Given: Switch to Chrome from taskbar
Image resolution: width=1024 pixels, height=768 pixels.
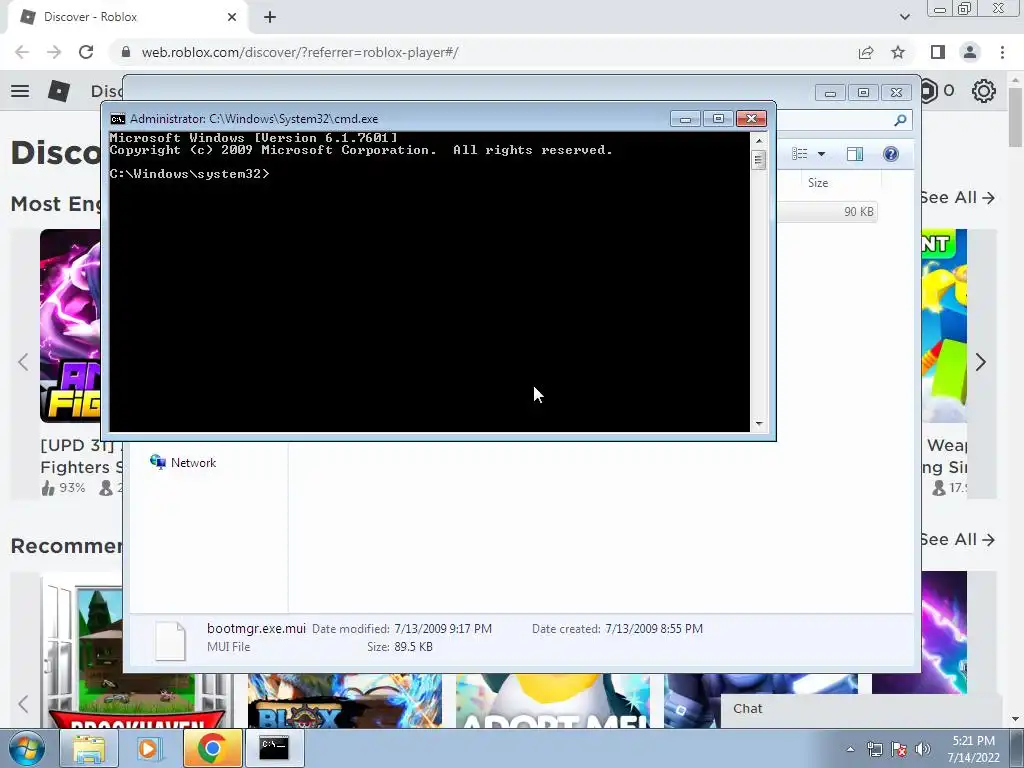Looking at the screenshot, I should tap(212, 748).
